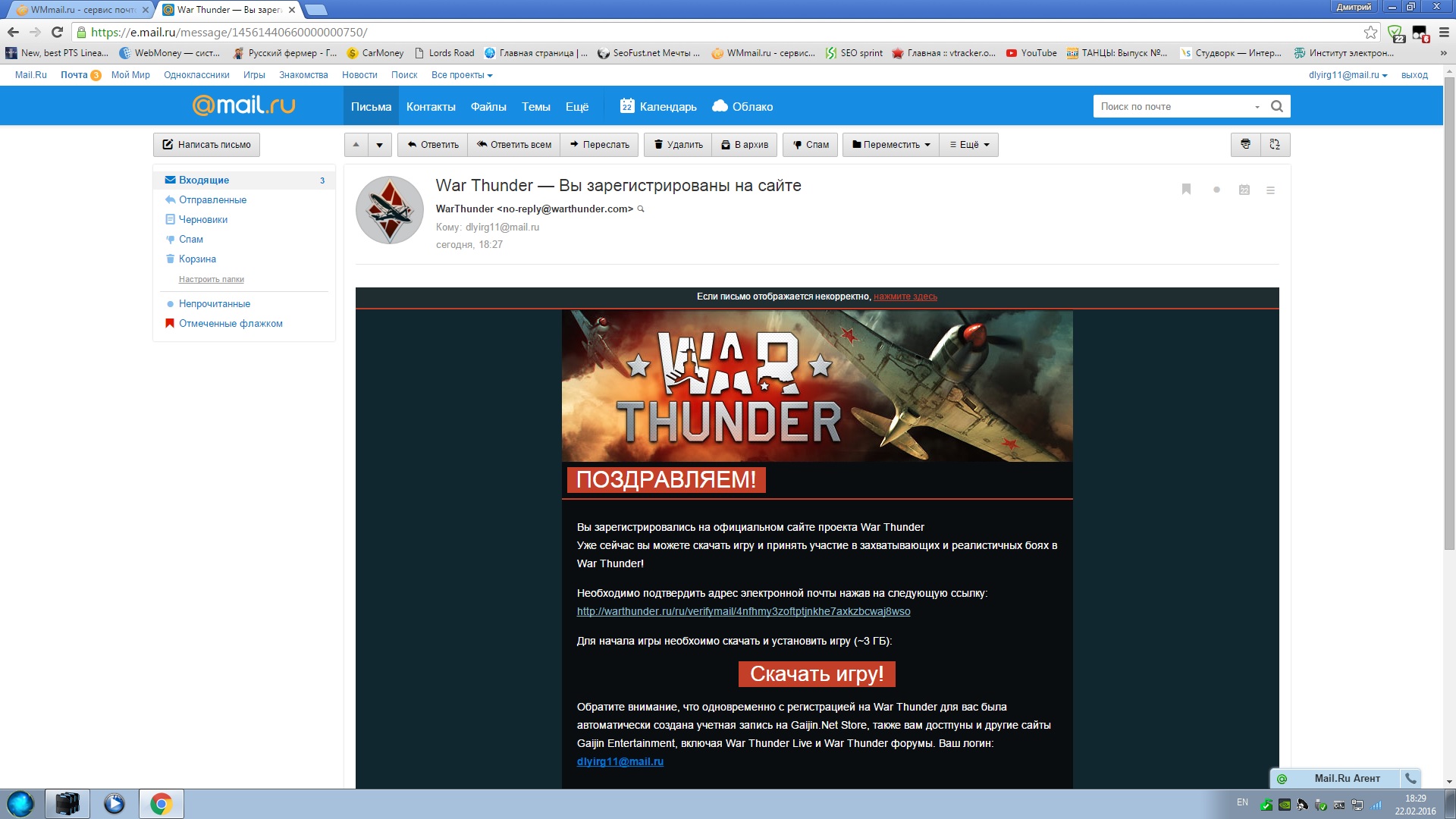The width and height of the screenshot is (1456, 819).
Task: Open Контакты tab
Action: (431, 106)
